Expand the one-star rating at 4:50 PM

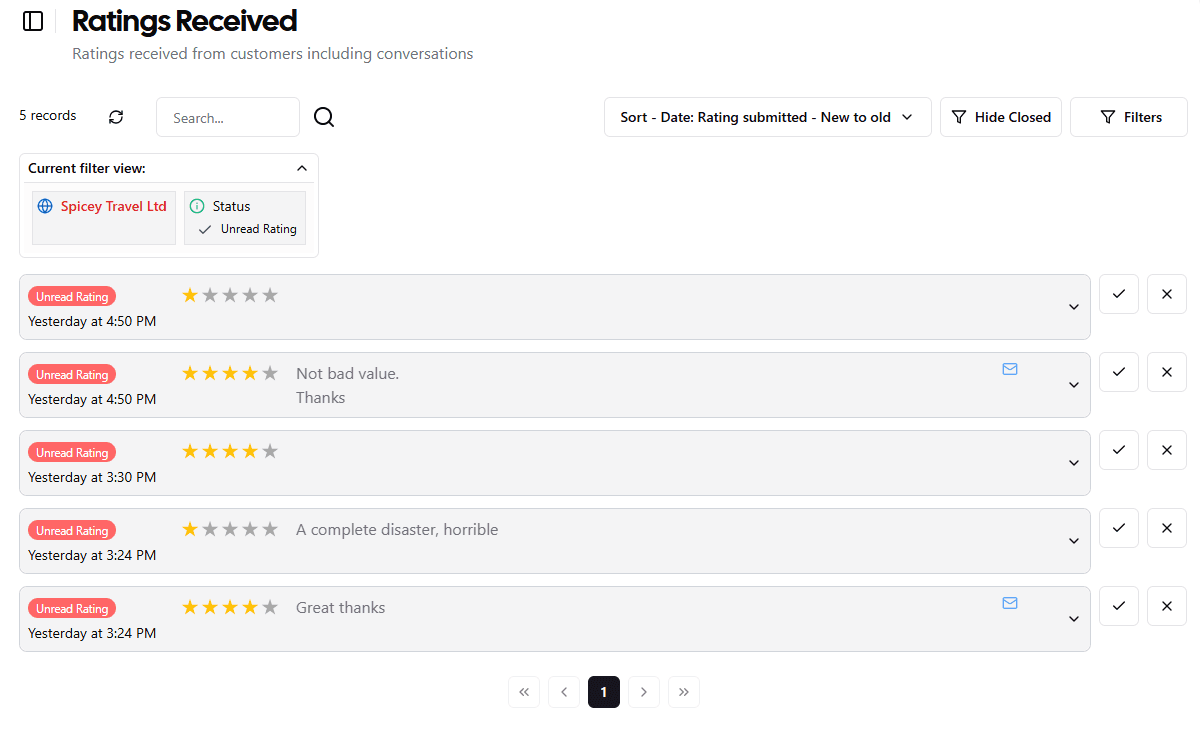click(x=1074, y=307)
